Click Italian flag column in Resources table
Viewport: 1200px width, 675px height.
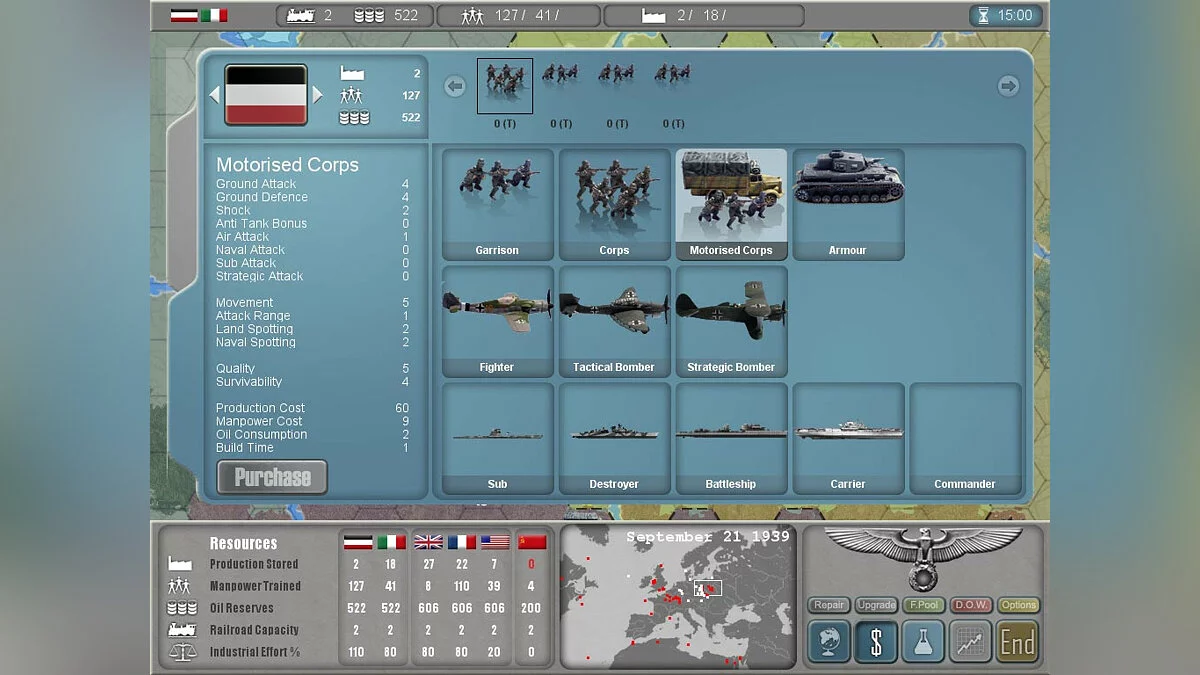[x=391, y=542]
